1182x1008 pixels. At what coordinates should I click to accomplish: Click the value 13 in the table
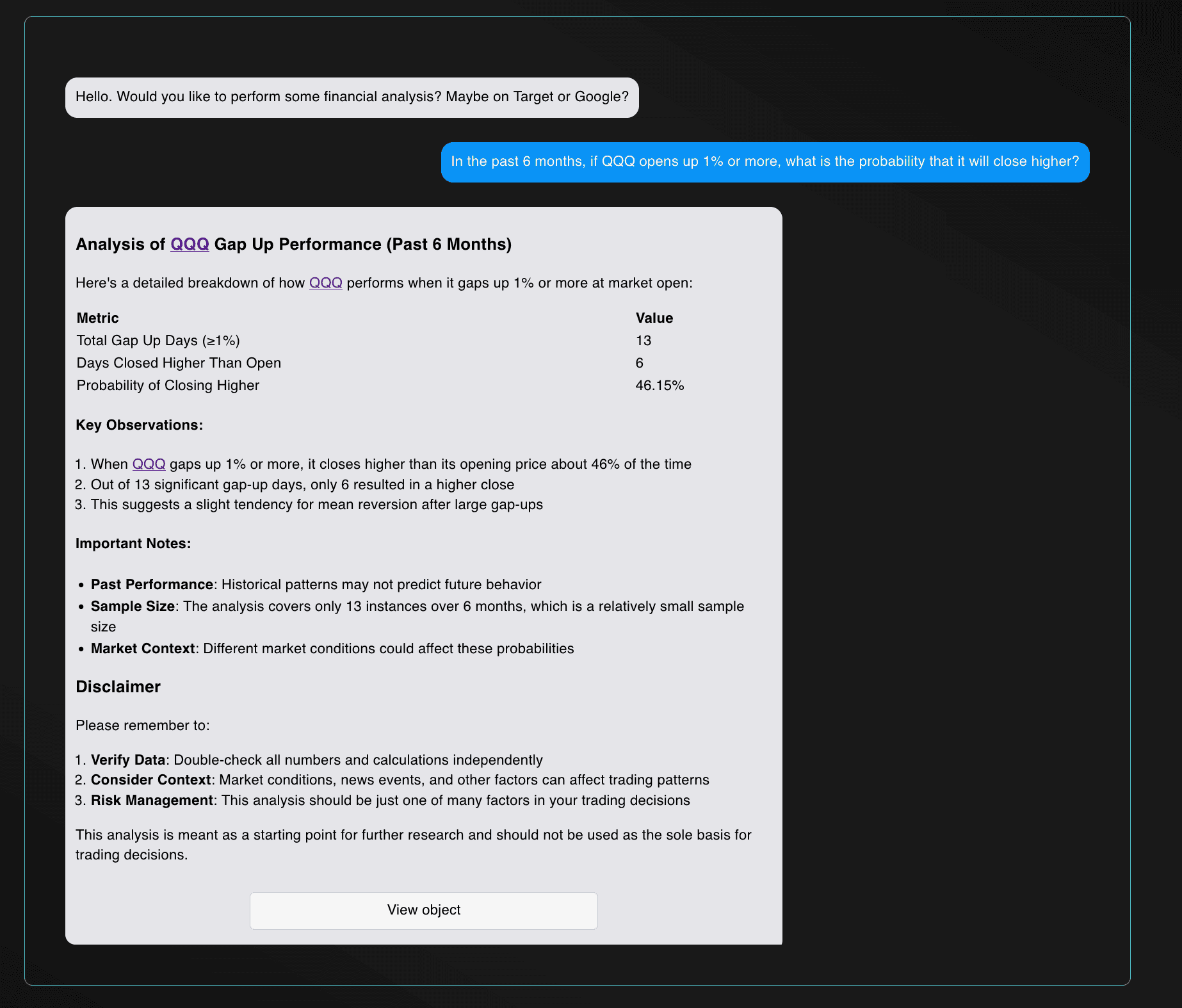644,341
